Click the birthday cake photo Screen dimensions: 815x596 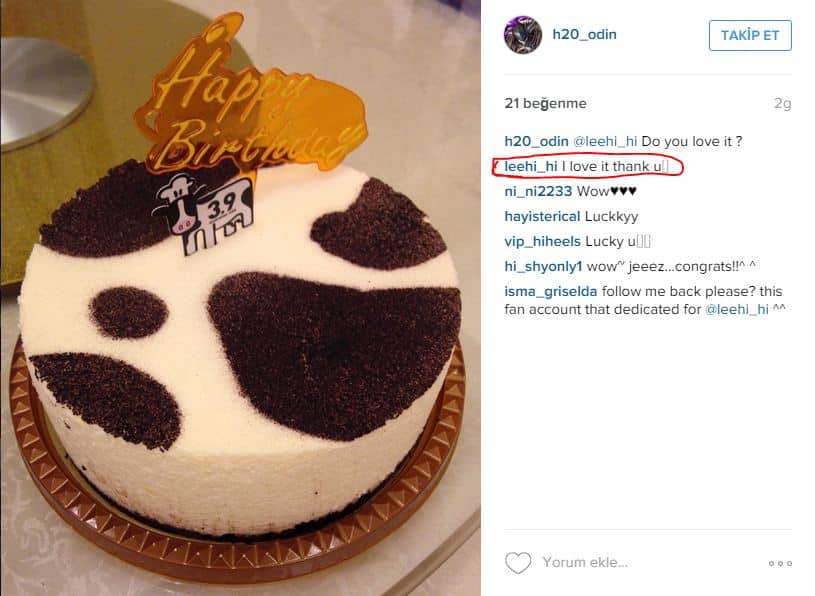240,298
